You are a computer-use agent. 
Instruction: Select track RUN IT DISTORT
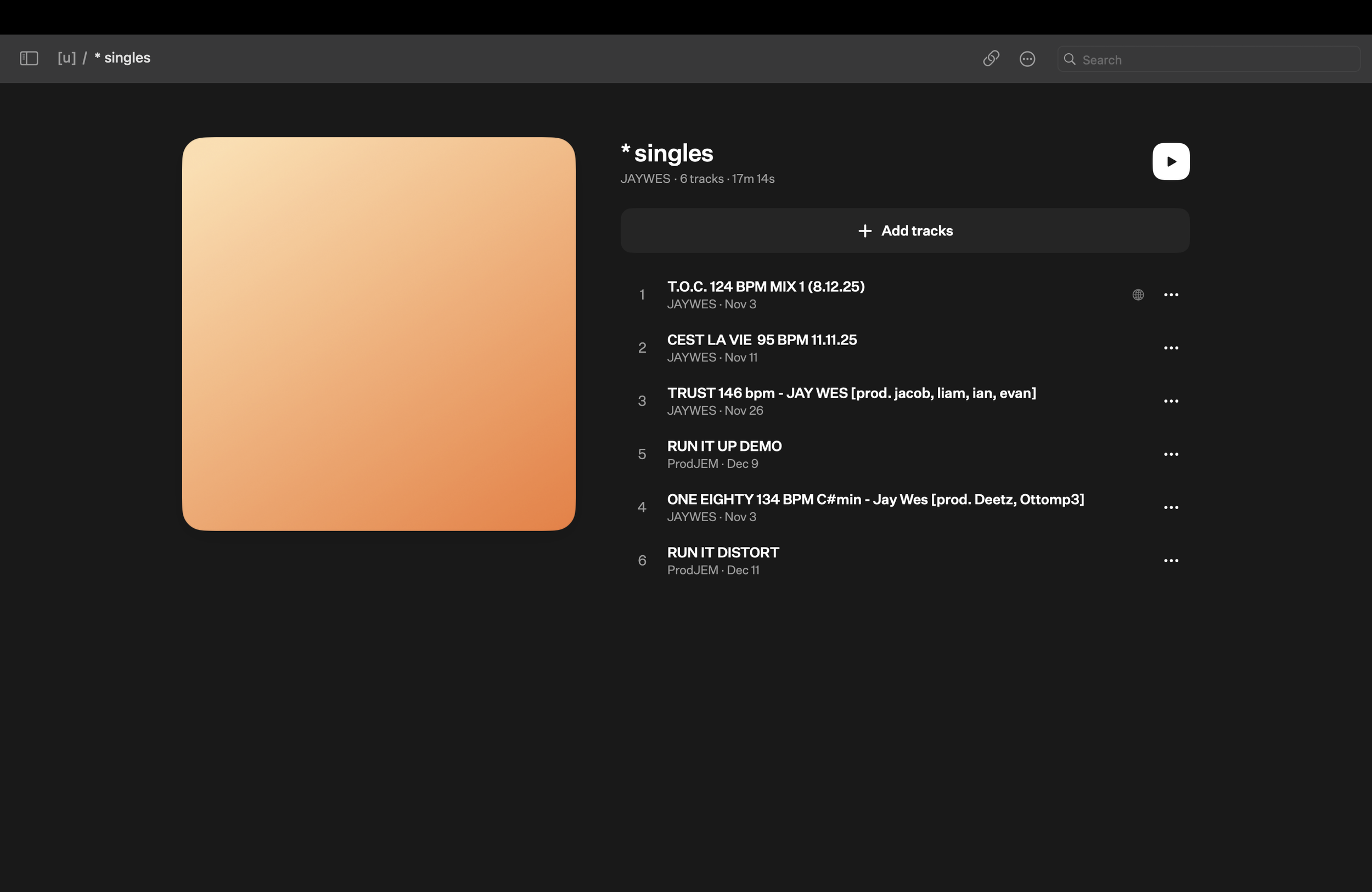click(x=723, y=552)
